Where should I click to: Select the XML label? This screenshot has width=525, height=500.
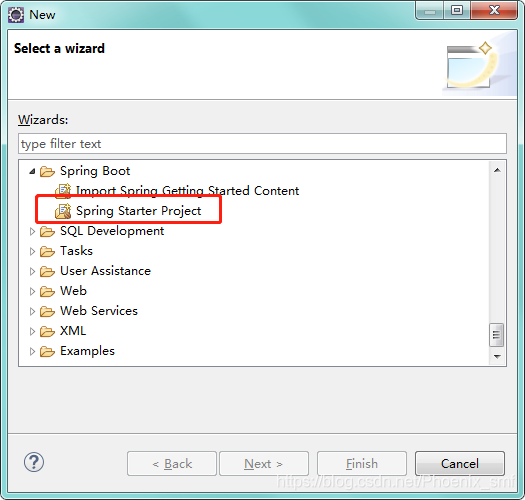[73, 331]
